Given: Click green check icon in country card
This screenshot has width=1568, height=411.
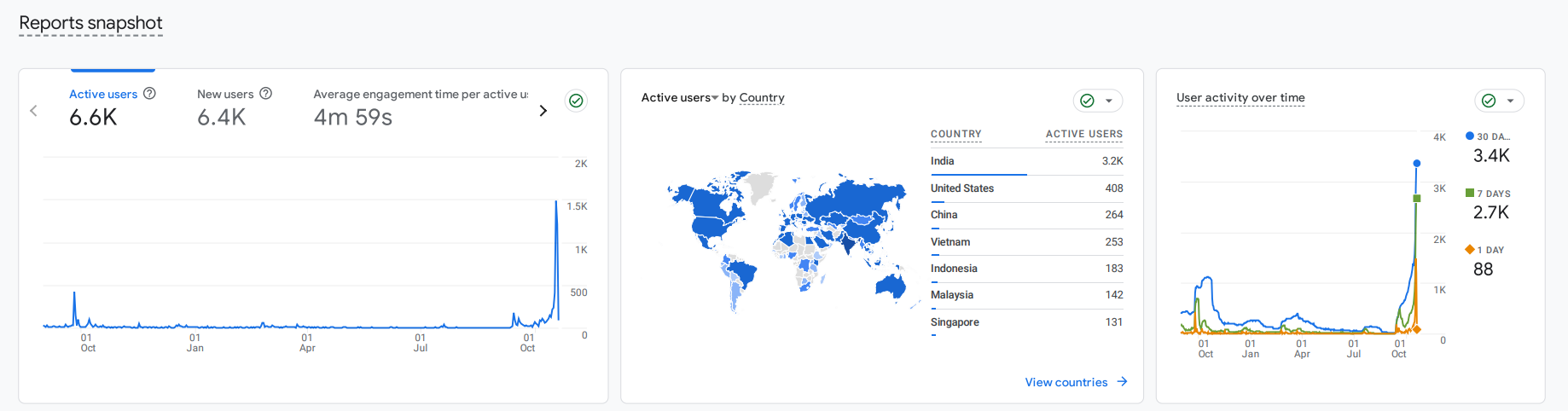Looking at the screenshot, I should [1087, 101].
